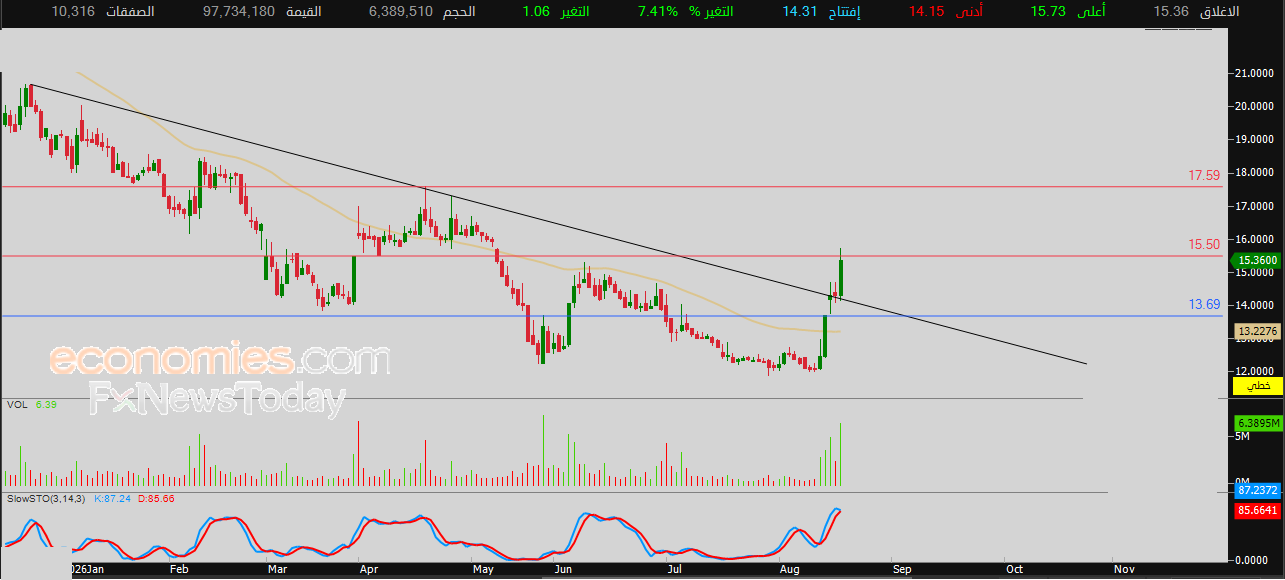Image resolution: width=1285 pixels, height=580 pixels.
Task: Select the 13.69 support level label
Action: (1204, 305)
